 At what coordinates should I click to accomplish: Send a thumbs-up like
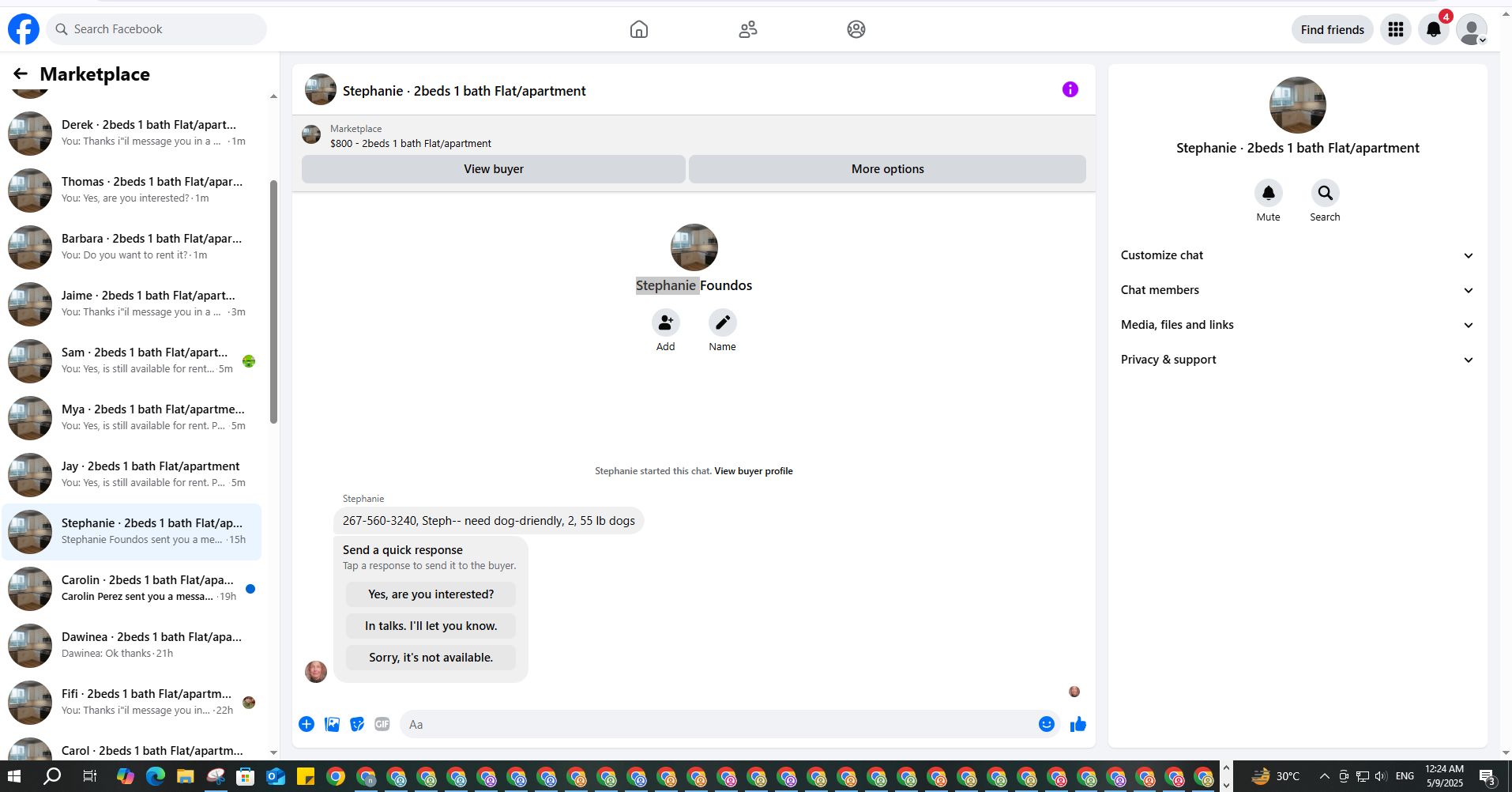tap(1078, 724)
